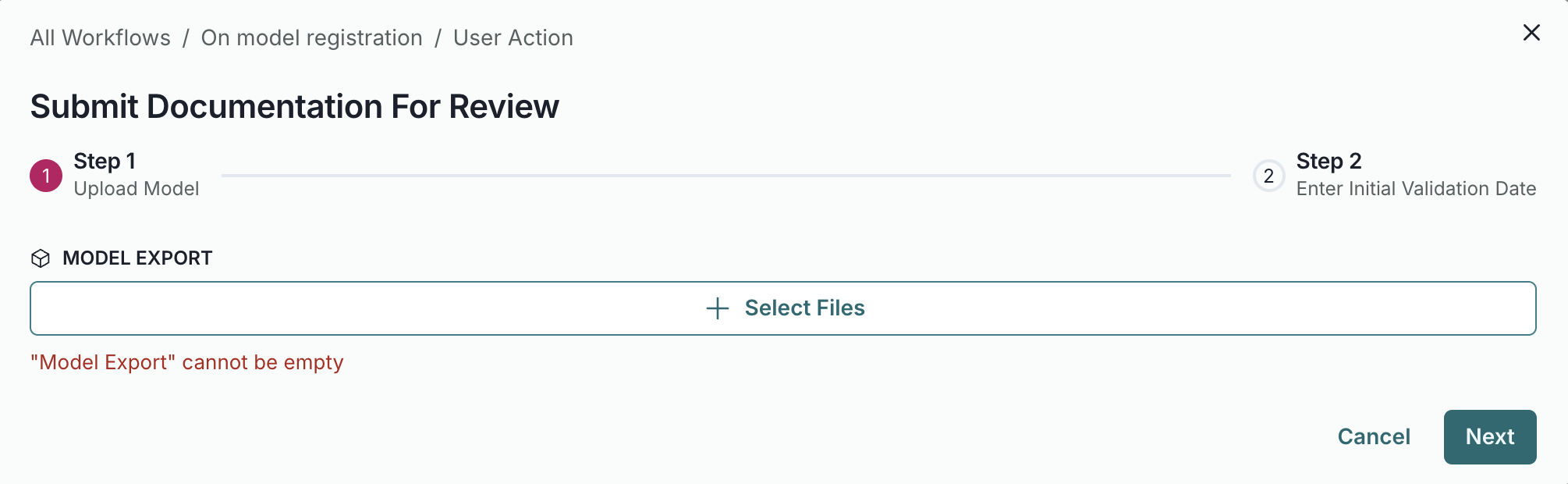This screenshot has height=484, width=1568.
Task: Click the 'Model Export cannot be empty' error text
Action: [186, 362]
